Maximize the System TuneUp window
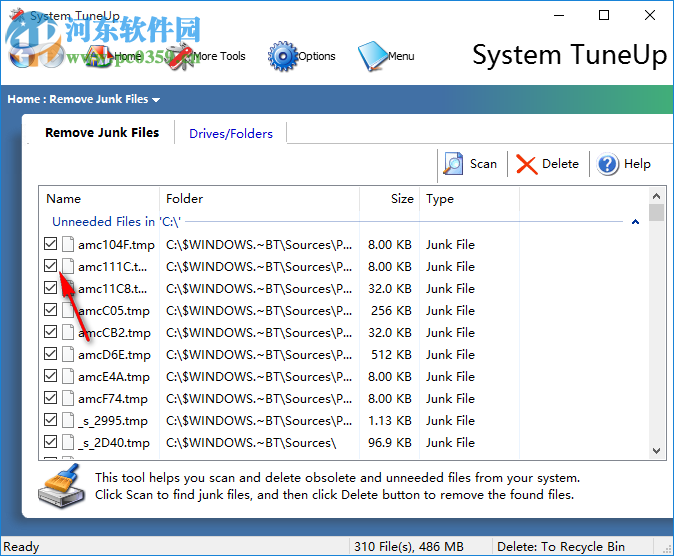The image size is (674, 556). click(604, 15)
